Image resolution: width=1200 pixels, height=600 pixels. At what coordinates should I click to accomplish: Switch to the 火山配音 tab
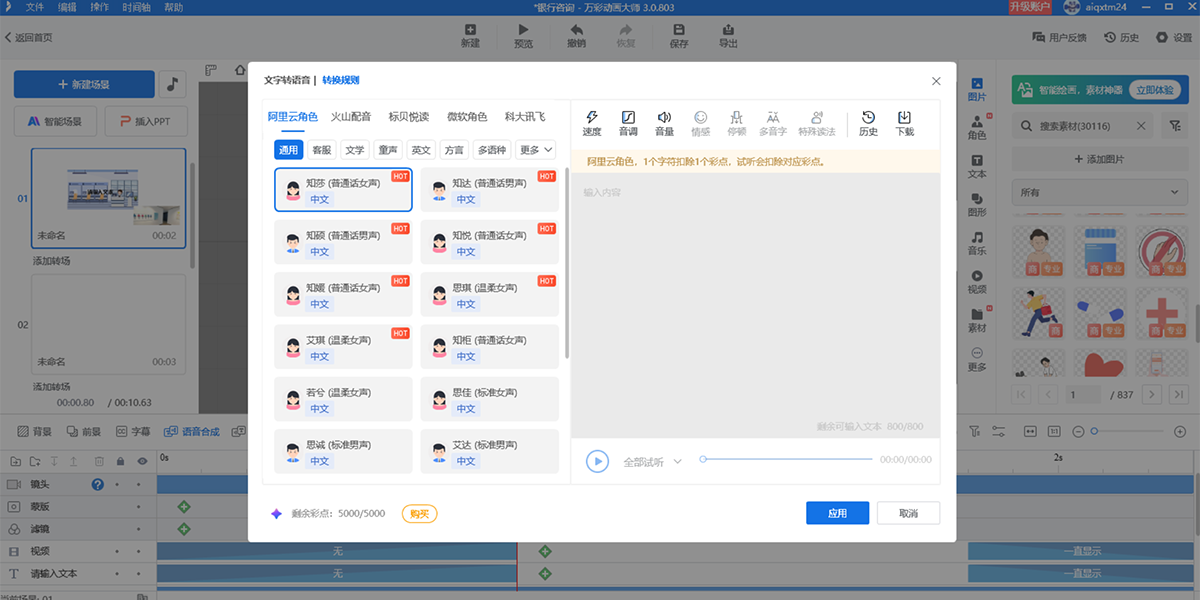pyautogui.click(x=351, y=117)
